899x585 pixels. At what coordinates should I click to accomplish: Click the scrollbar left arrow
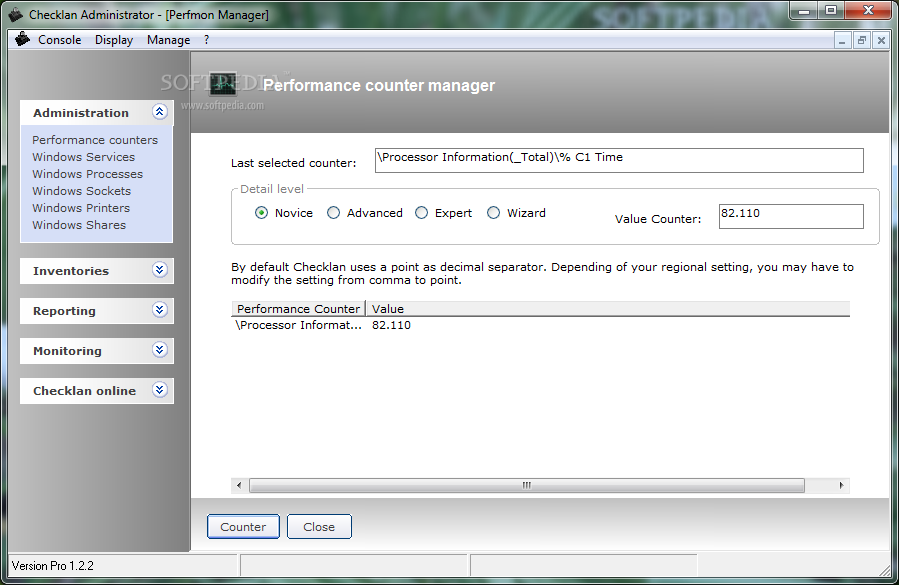pos(239,485)
